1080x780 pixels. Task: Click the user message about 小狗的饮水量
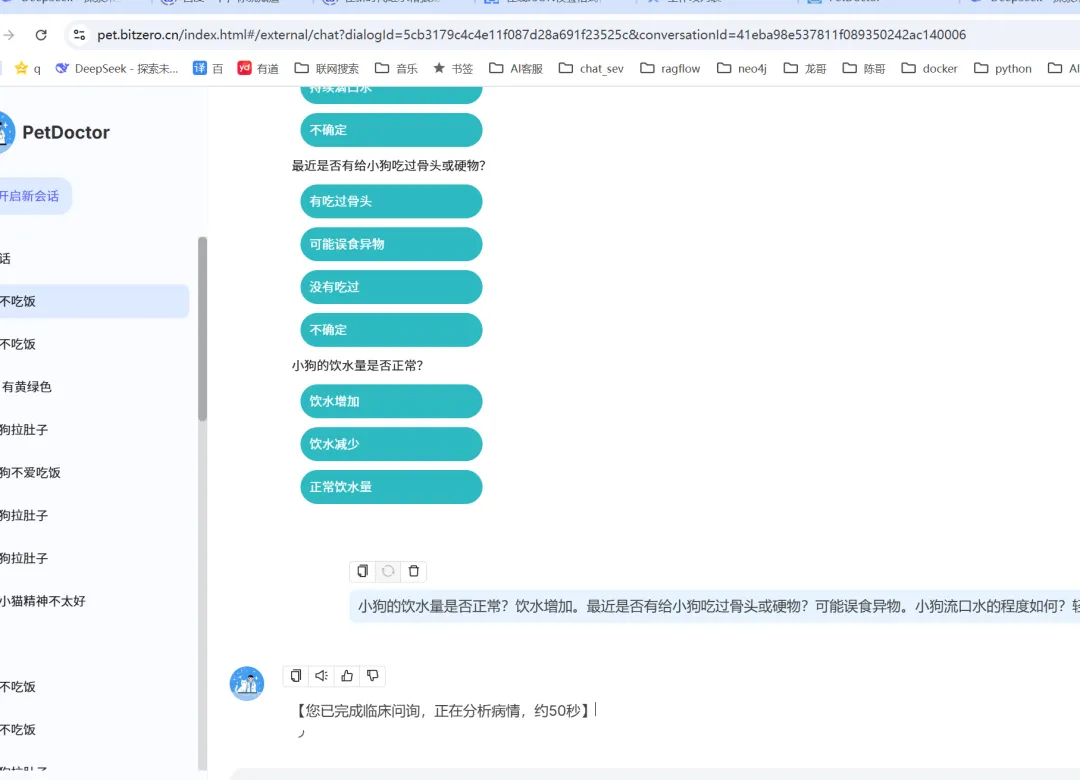coord(714,606)
